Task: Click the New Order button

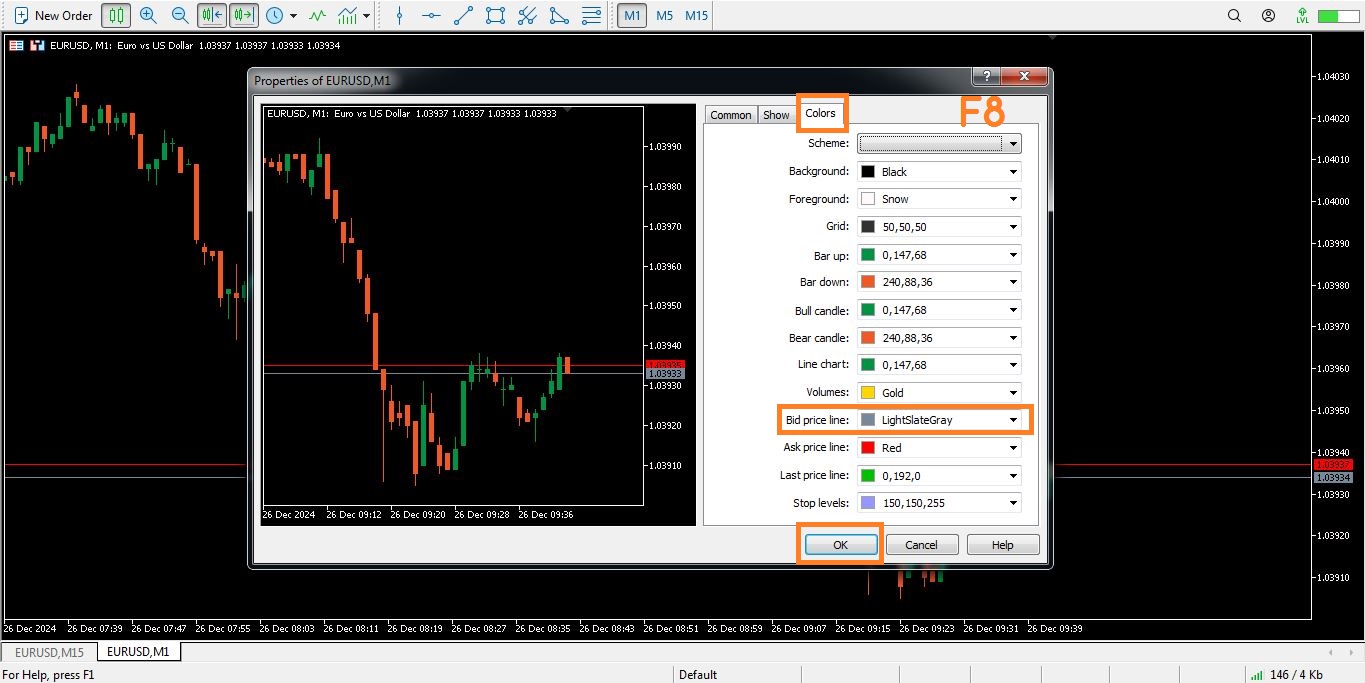Action: tap(53, 16)
